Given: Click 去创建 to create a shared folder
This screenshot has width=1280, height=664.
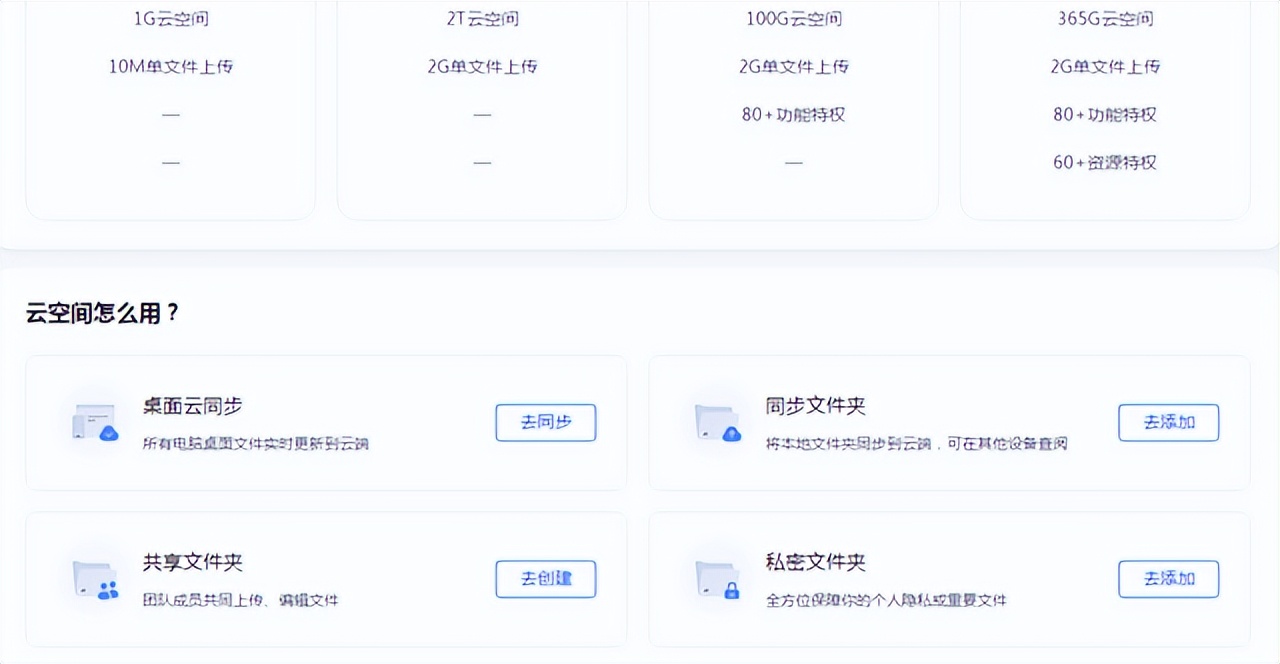Looking at the screenshot, I should 545,579.
